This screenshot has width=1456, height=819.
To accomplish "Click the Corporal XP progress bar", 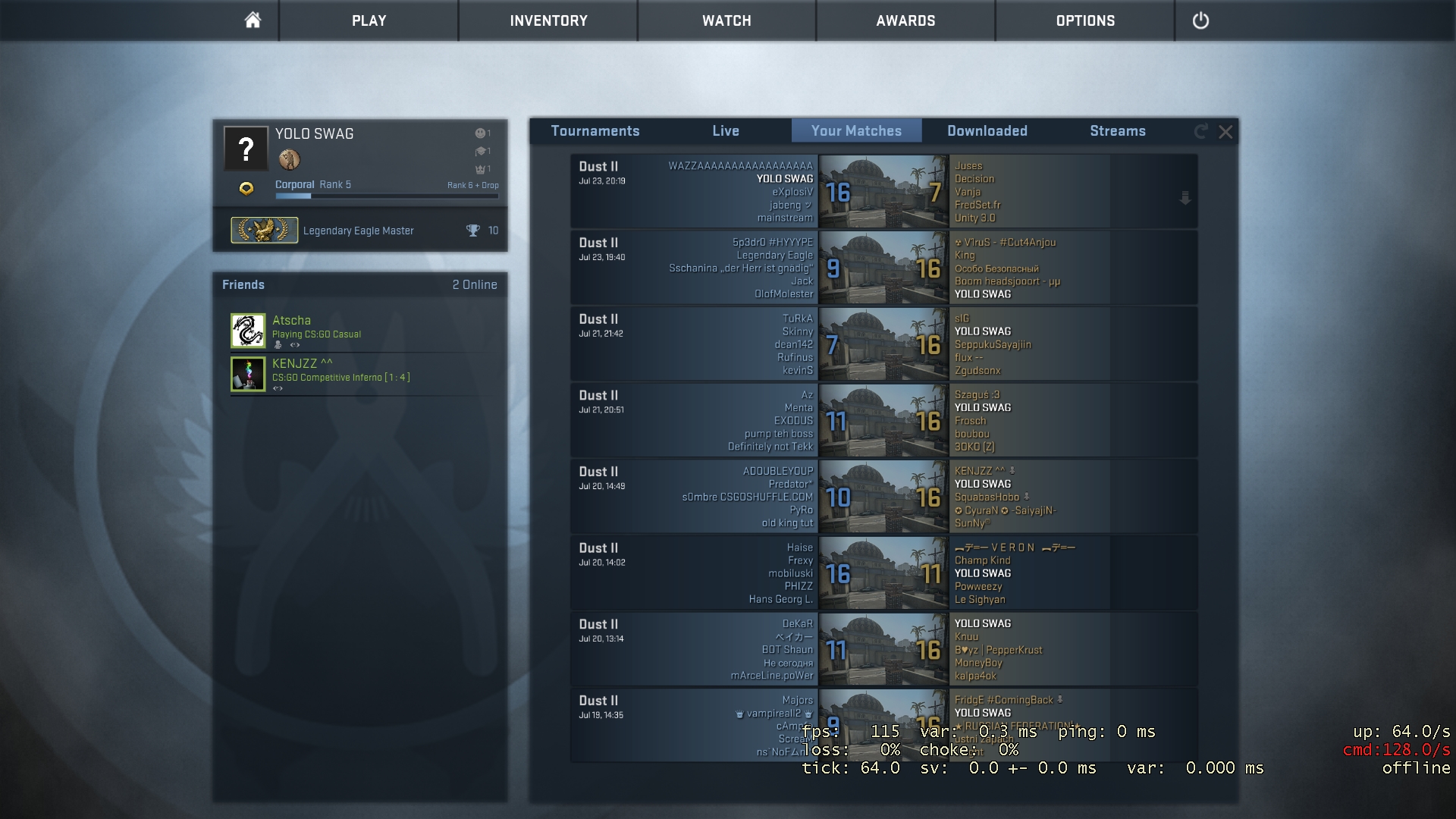I will (387, 196).
